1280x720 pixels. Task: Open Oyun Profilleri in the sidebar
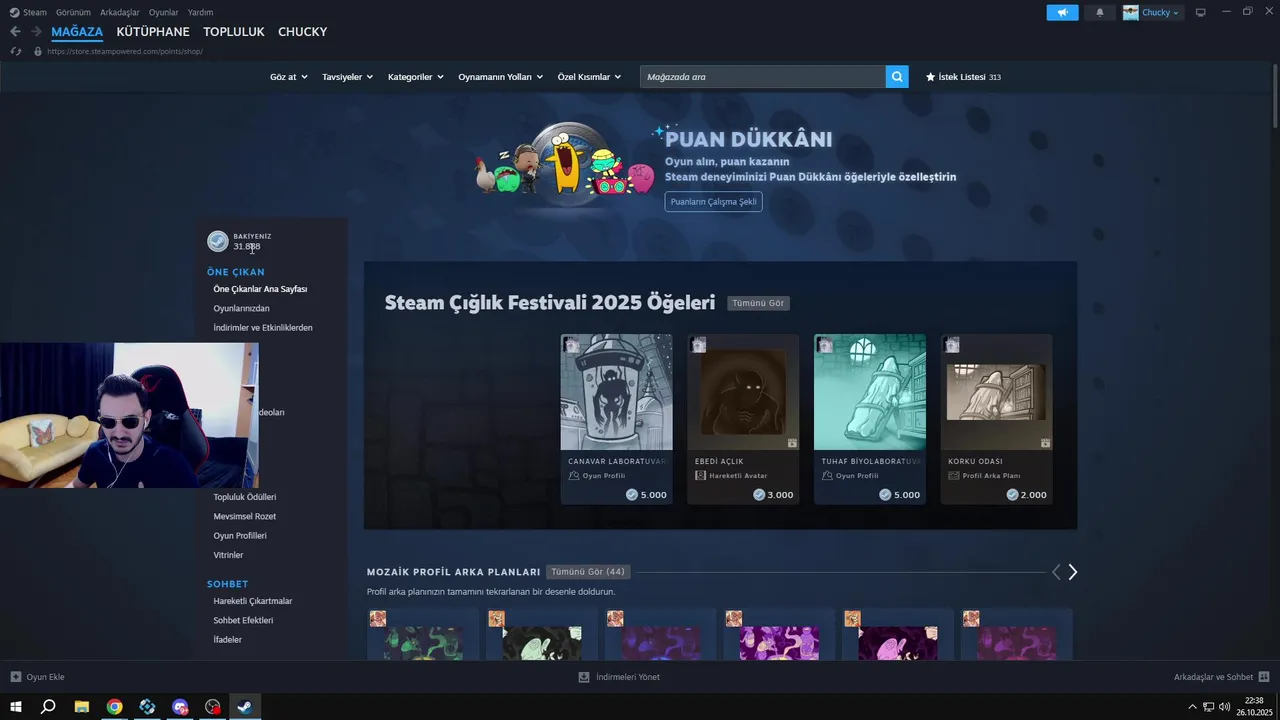point(240,535)
